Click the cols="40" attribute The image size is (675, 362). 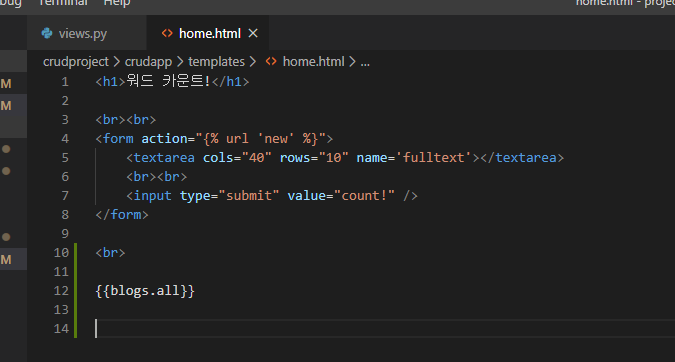coord(237,158)
